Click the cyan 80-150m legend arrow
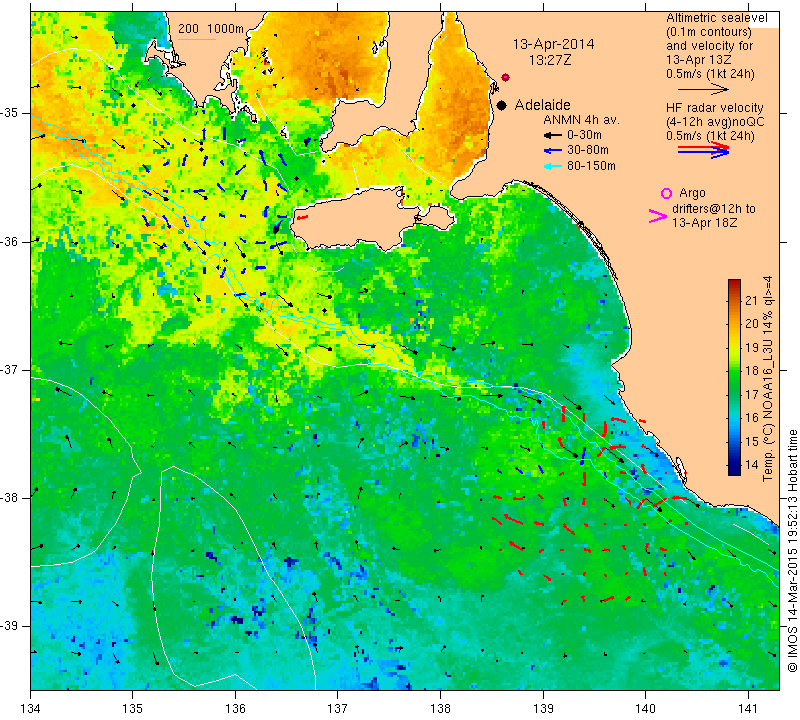This screenshot has width=800, height=720. click(x=552, y=166)
